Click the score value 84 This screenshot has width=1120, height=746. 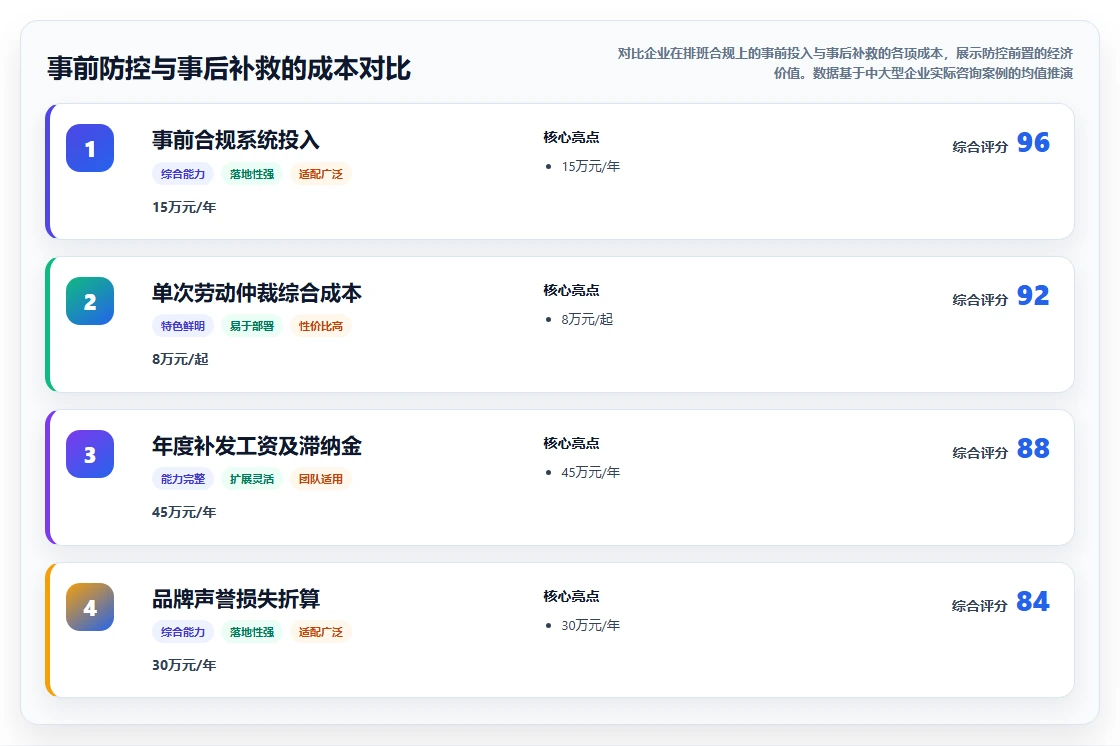(x=1033, y=601)
